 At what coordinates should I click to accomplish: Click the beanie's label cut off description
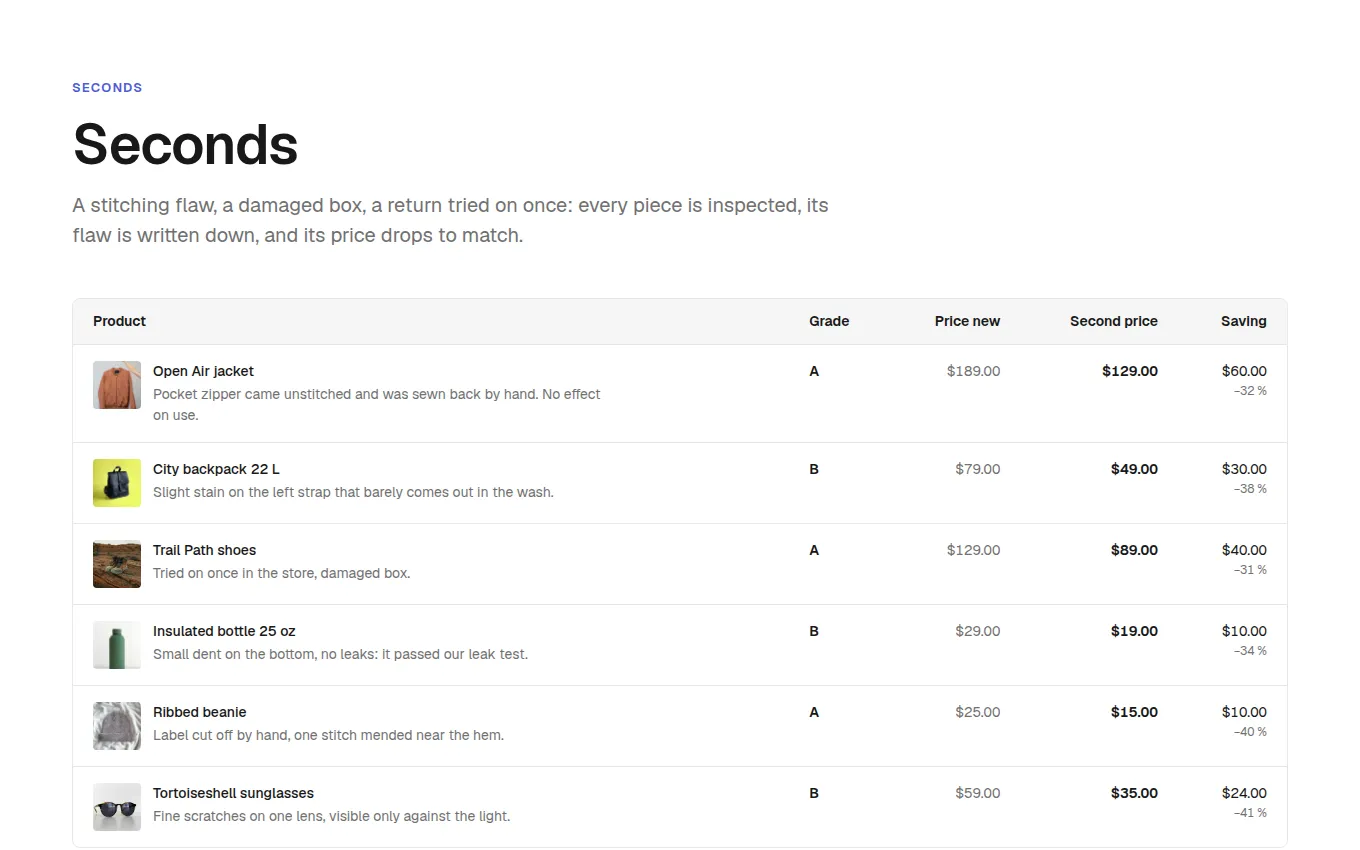[x=328, y=735]
